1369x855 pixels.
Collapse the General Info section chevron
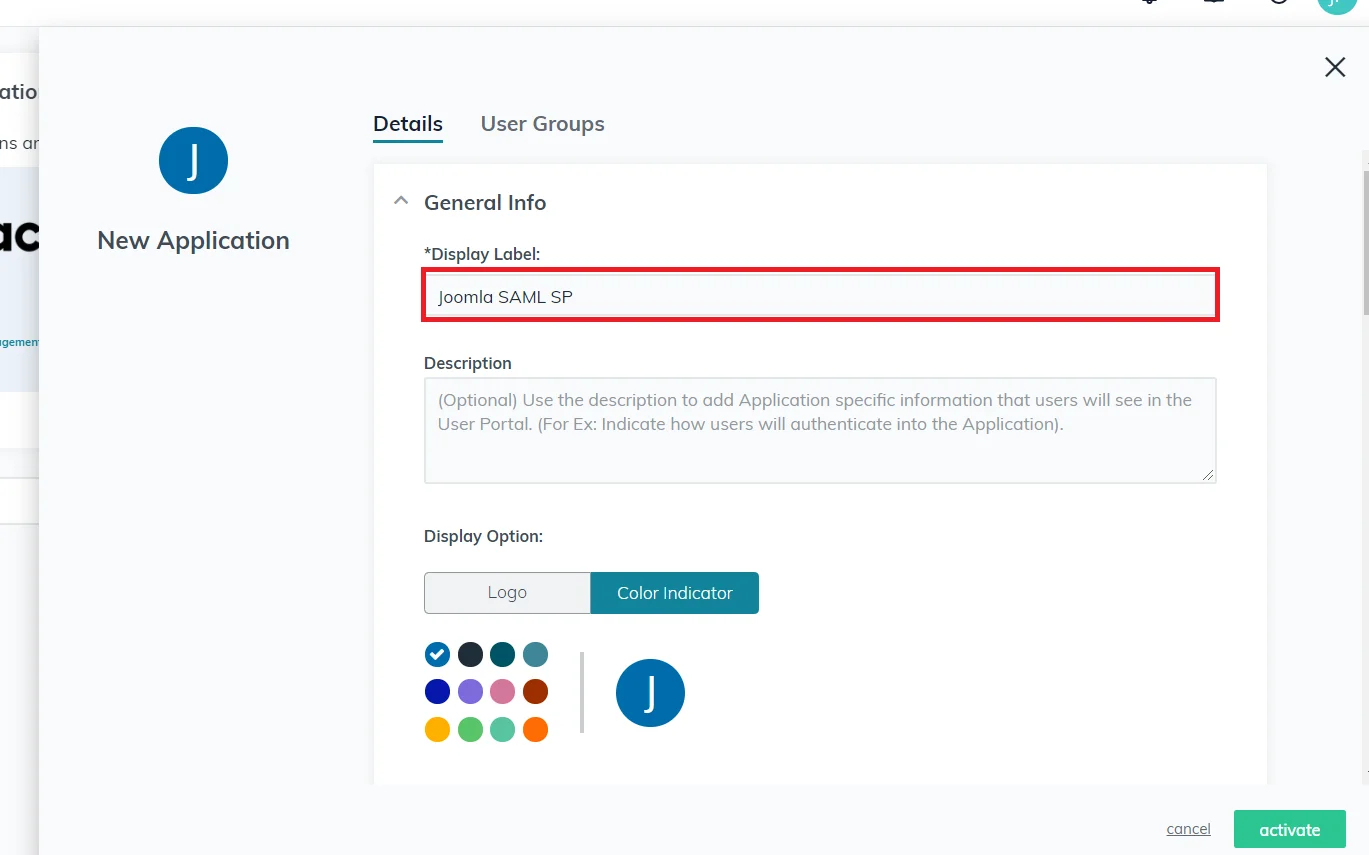401,201
